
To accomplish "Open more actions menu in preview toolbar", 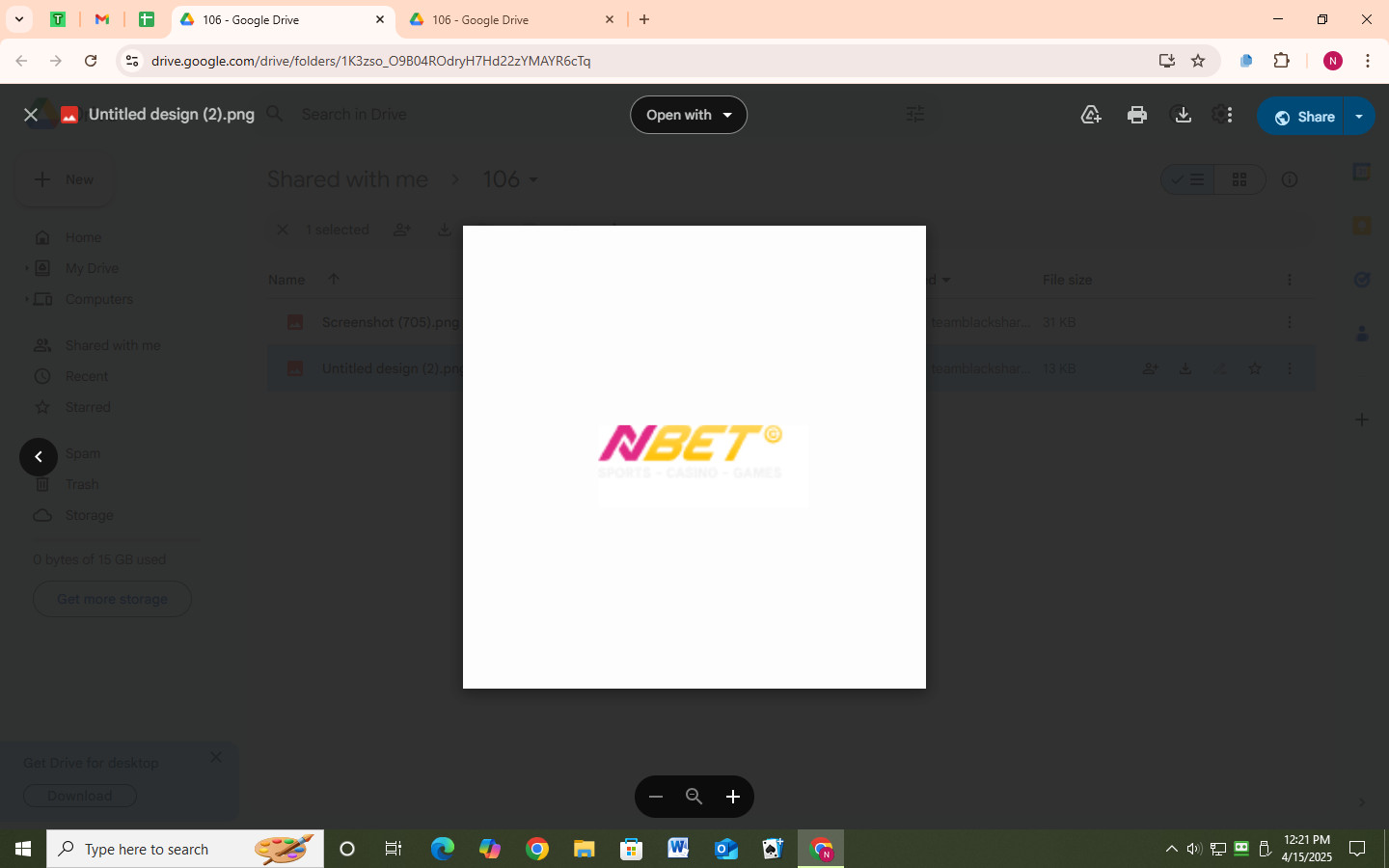I will tap(1229, 115).
